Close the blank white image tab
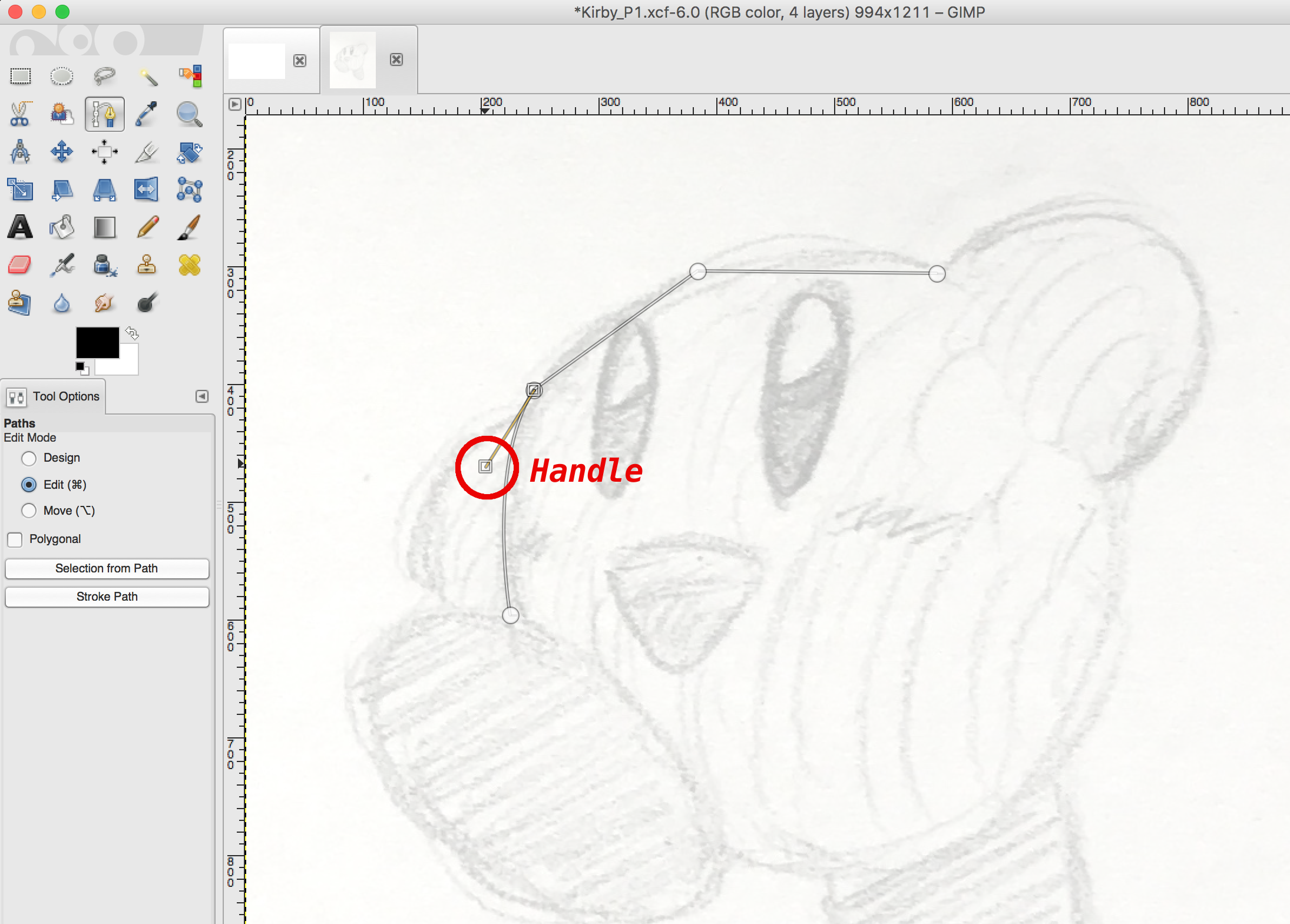The width and height of the screenshot is (1290, 924). (x=300, y=61)
